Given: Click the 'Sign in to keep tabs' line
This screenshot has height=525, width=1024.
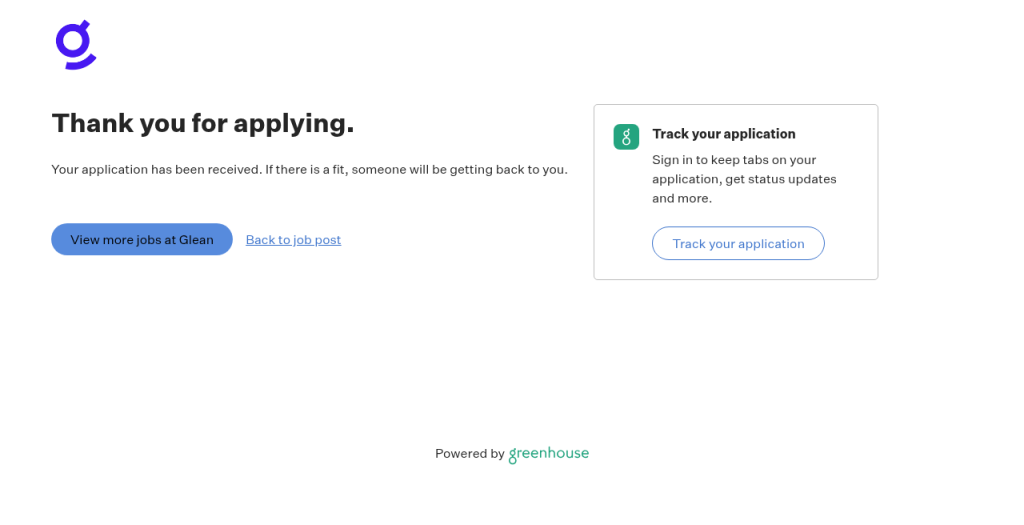Looking at the screenshot, I should (x=734, y=160).
